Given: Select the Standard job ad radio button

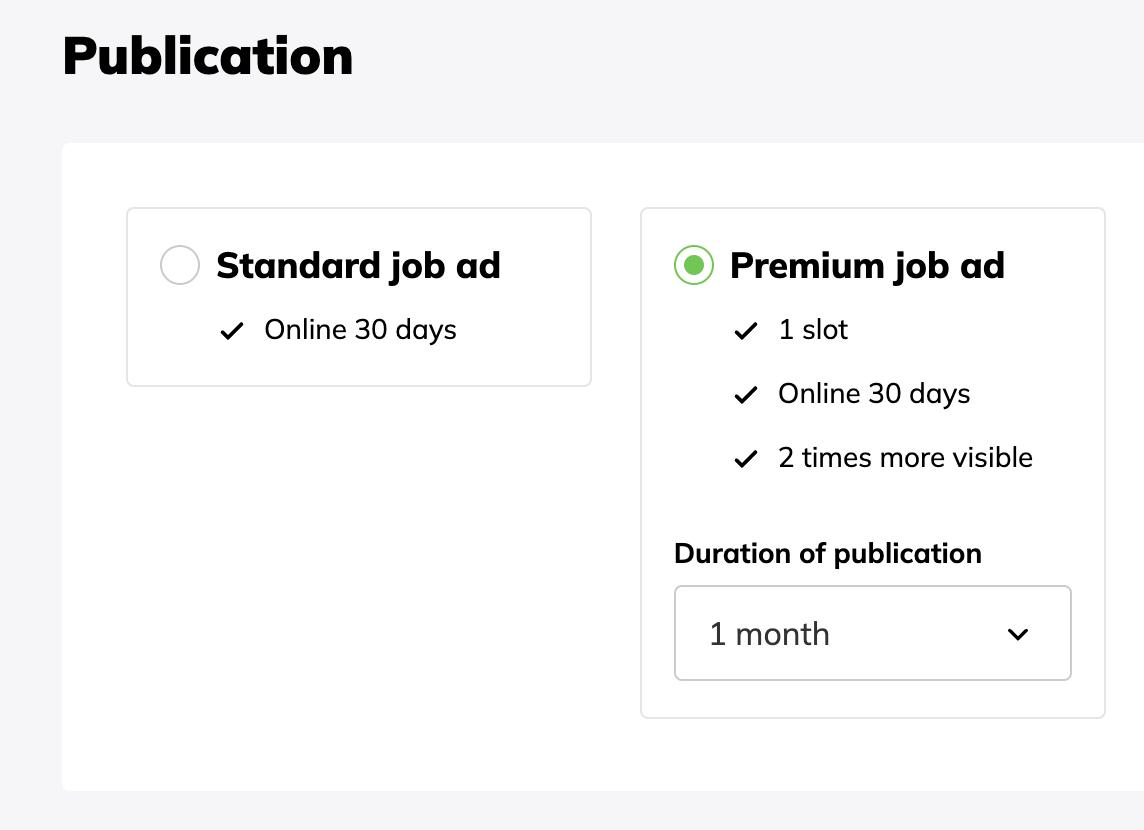Looking at the screenshot, I should (180, 266).
